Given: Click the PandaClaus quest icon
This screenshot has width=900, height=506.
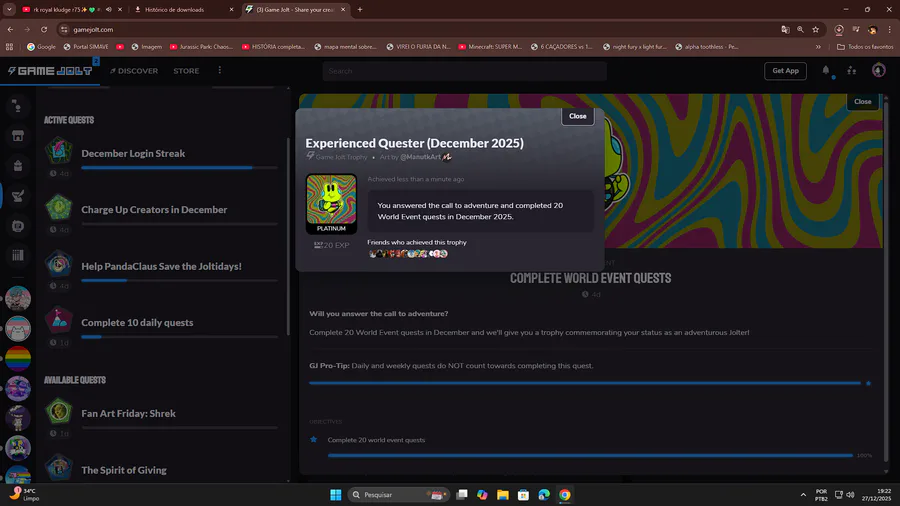Looking at the screenshot, I should pos(59,264).
